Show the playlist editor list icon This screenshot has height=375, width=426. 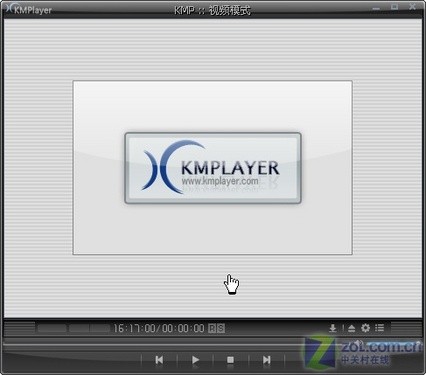point(380,328)
